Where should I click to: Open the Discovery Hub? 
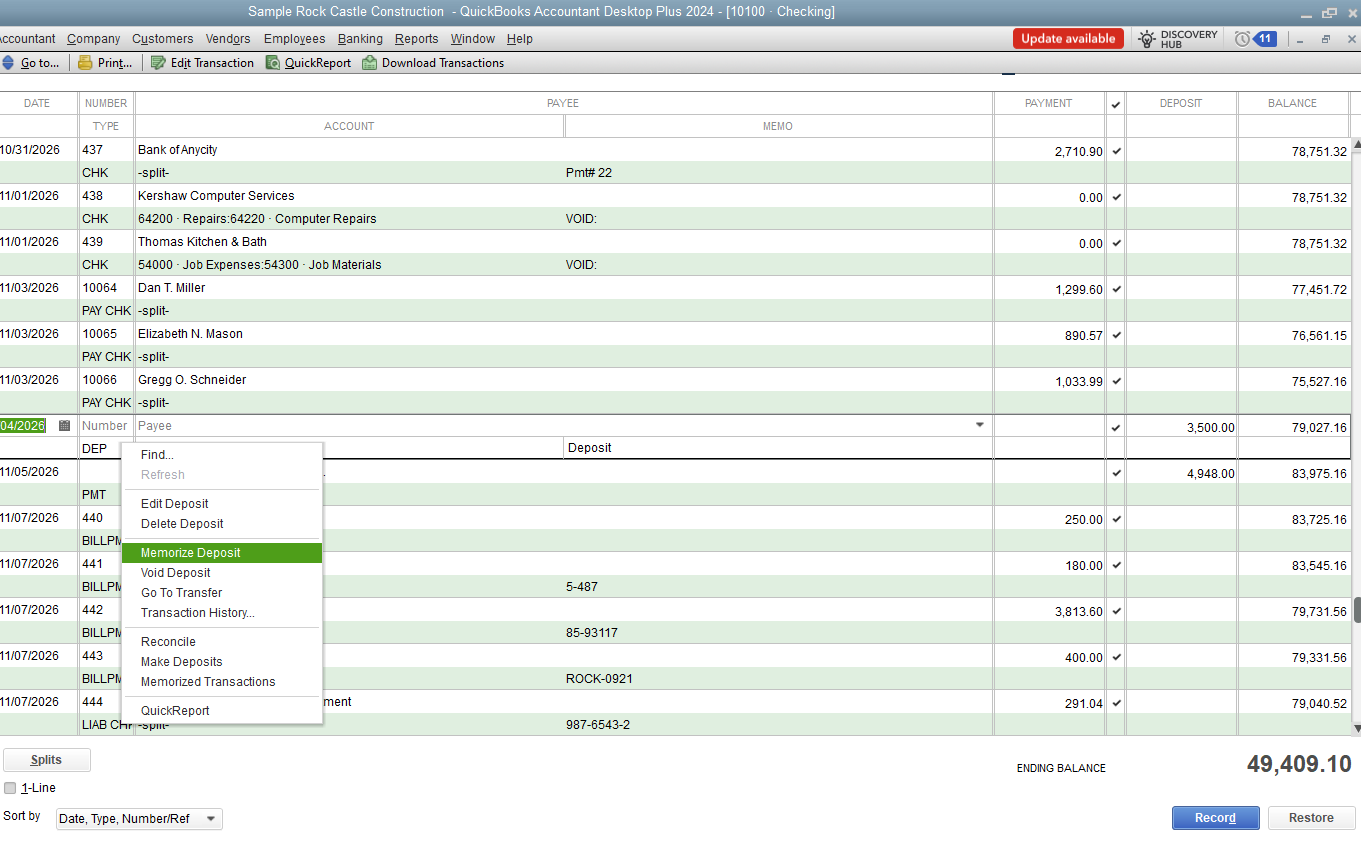1178,39
